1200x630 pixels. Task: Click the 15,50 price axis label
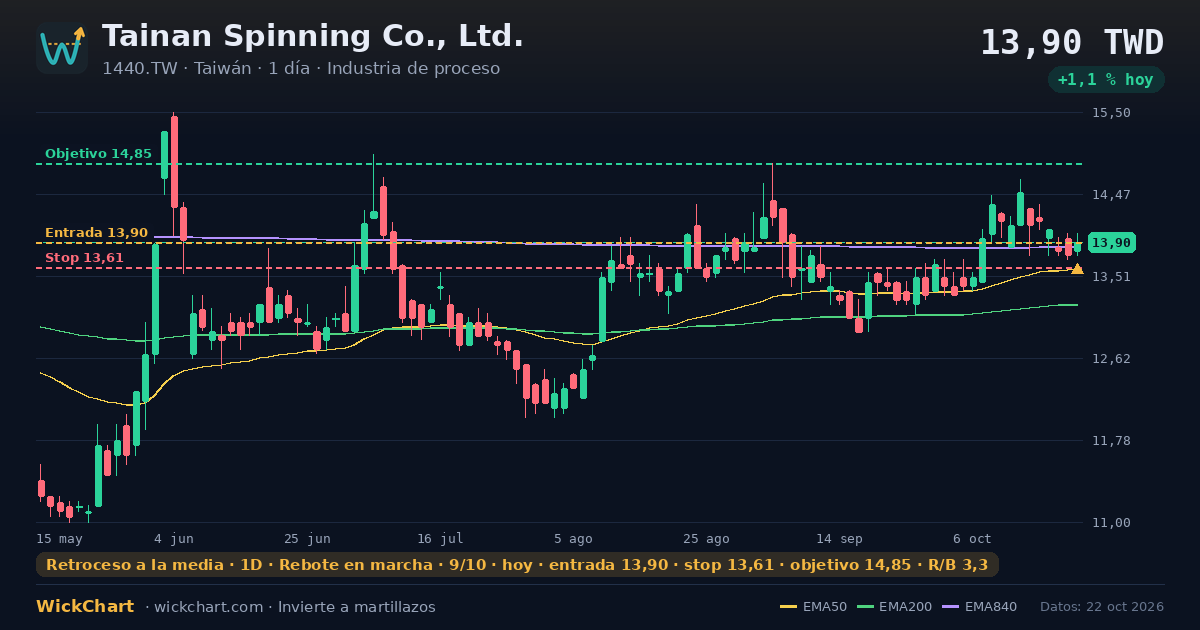click(x=1111, y=113)
